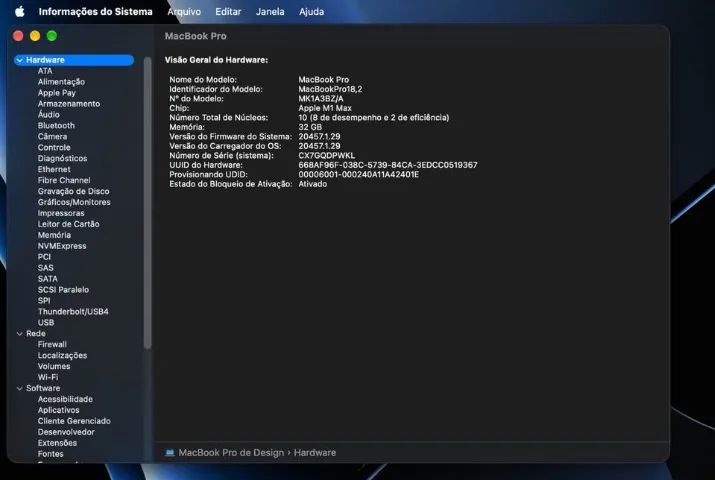Screen dimensions: 715x480
Task: Select the Hardware category in sidebar
Action: pos(74,60)
